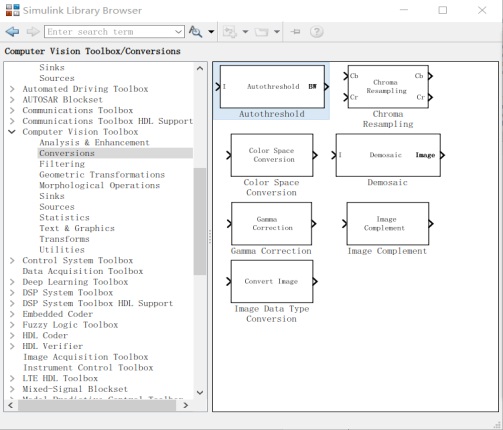Click the open library folder icon
The width and height of the screenshot is (503, 430).
pyautogui.click(x=262, y=32)
